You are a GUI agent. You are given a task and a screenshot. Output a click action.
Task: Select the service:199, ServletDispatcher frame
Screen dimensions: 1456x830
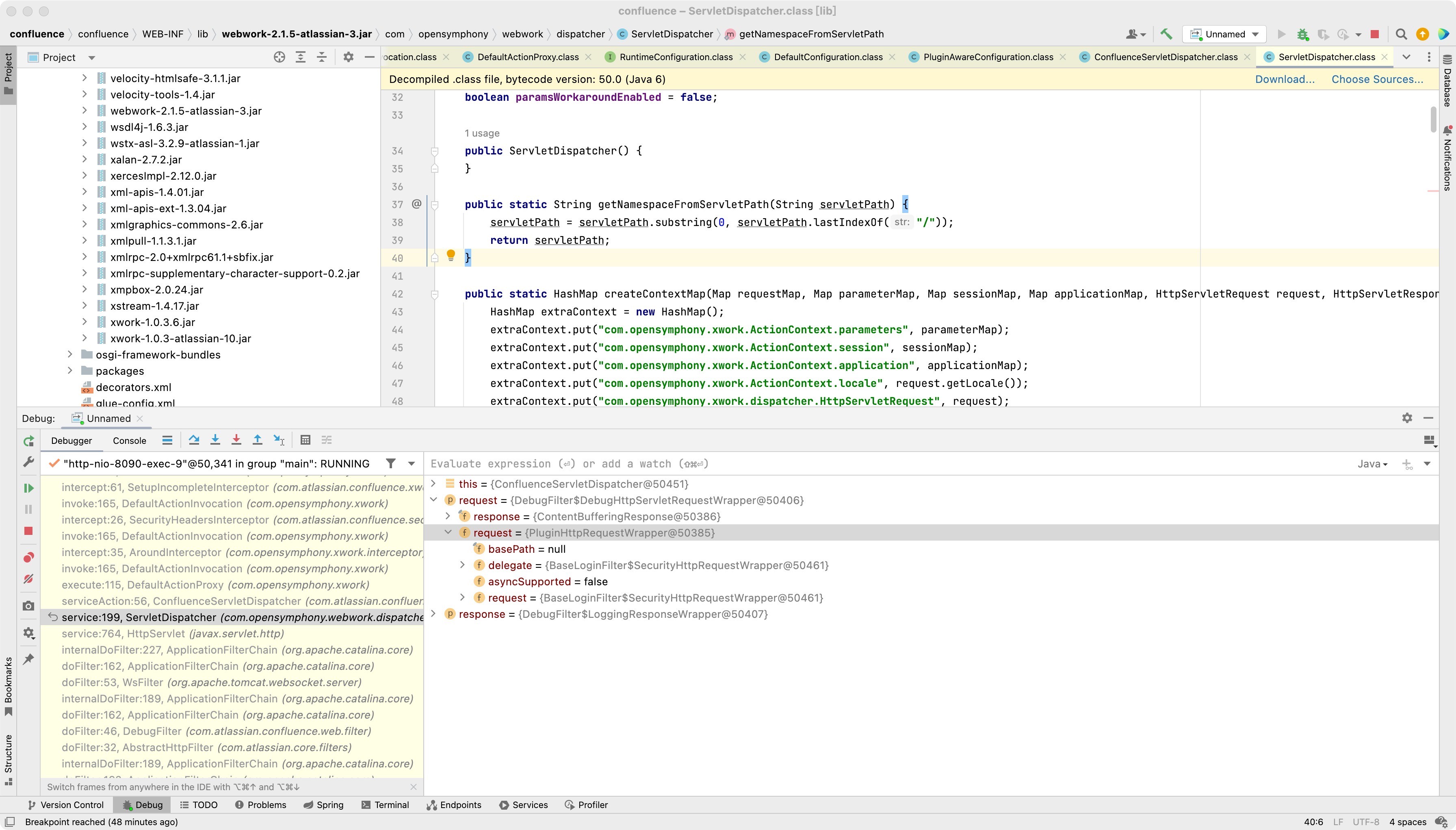click(x=232, y=617)
